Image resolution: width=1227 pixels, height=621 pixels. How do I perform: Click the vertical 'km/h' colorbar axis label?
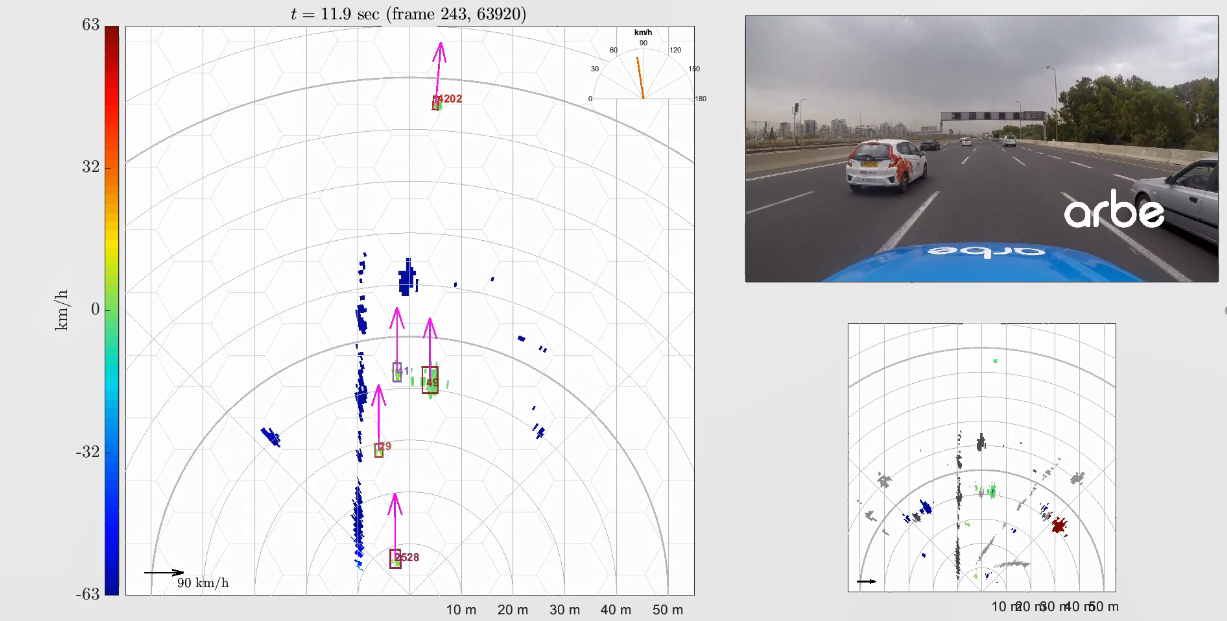pos(62,310)
